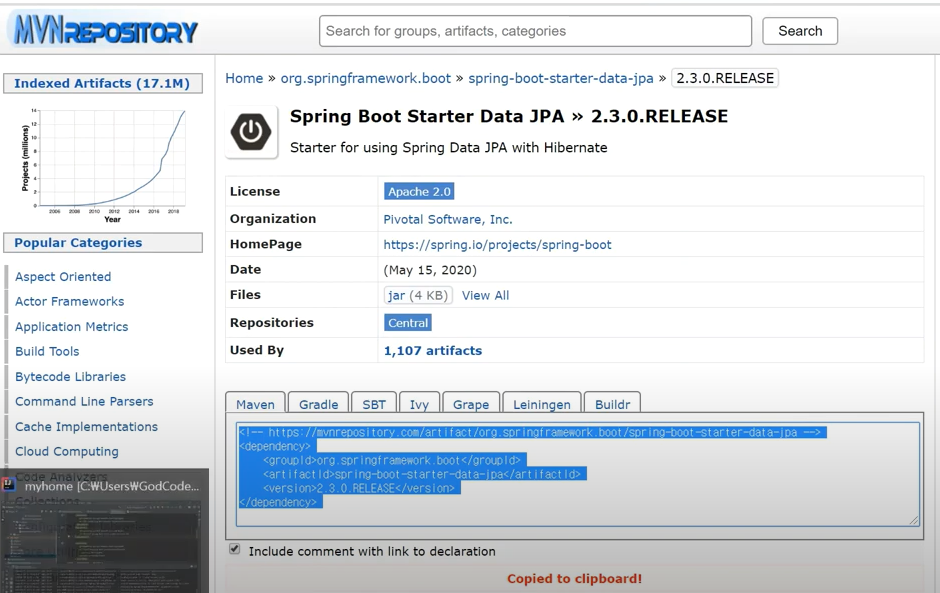Click the '(May 15, 2020)' date value
Image resolution: width=940 pixels, height=593 pixels.
pos(430,270)
